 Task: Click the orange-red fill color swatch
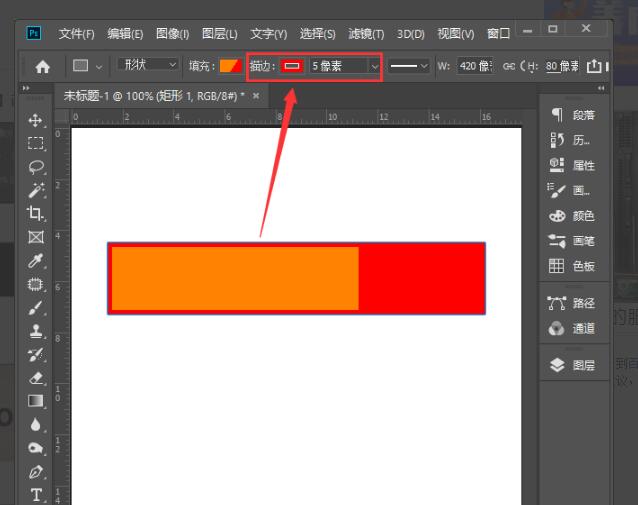point(231,66)
